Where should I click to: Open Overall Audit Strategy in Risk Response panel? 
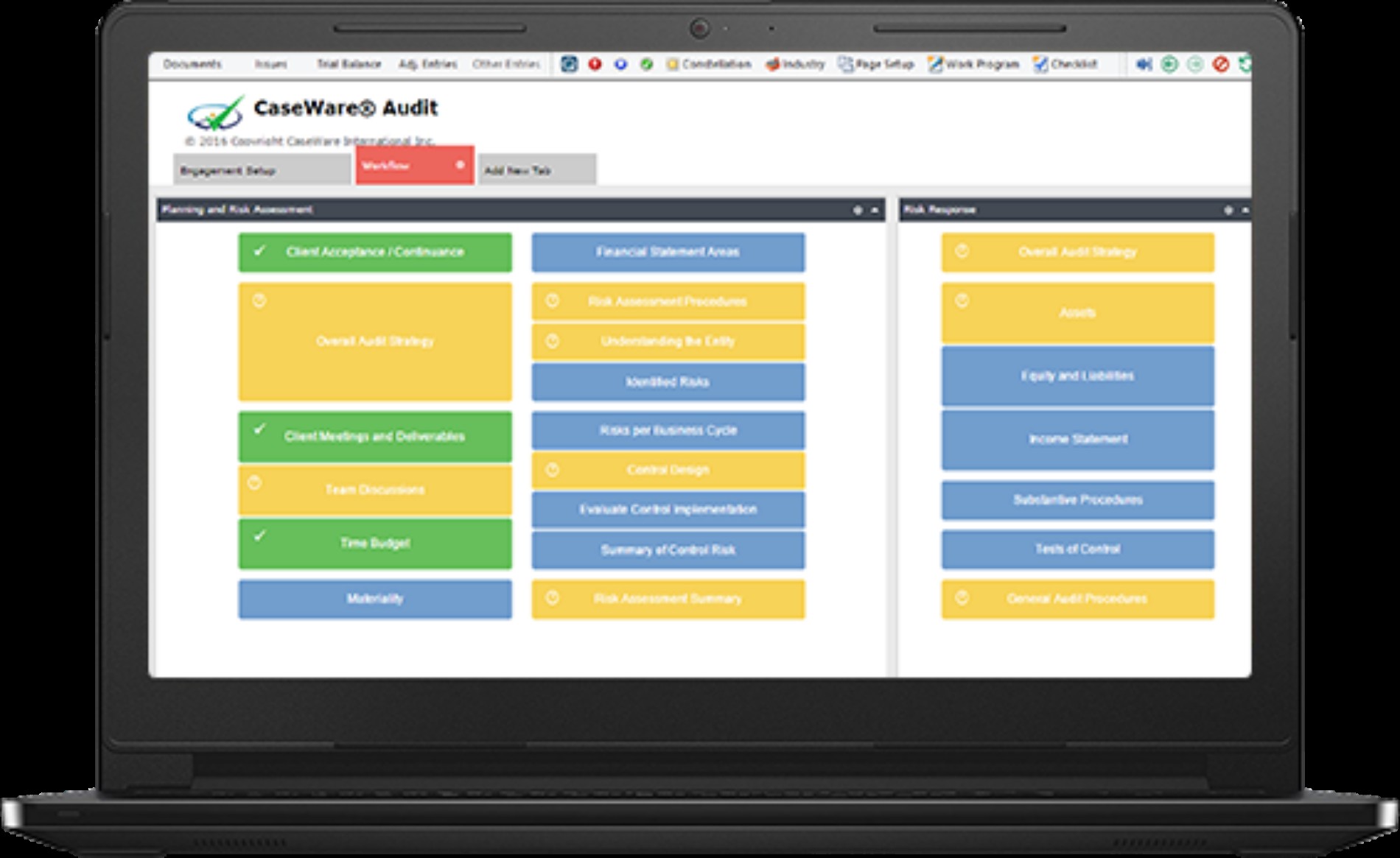1078,252
